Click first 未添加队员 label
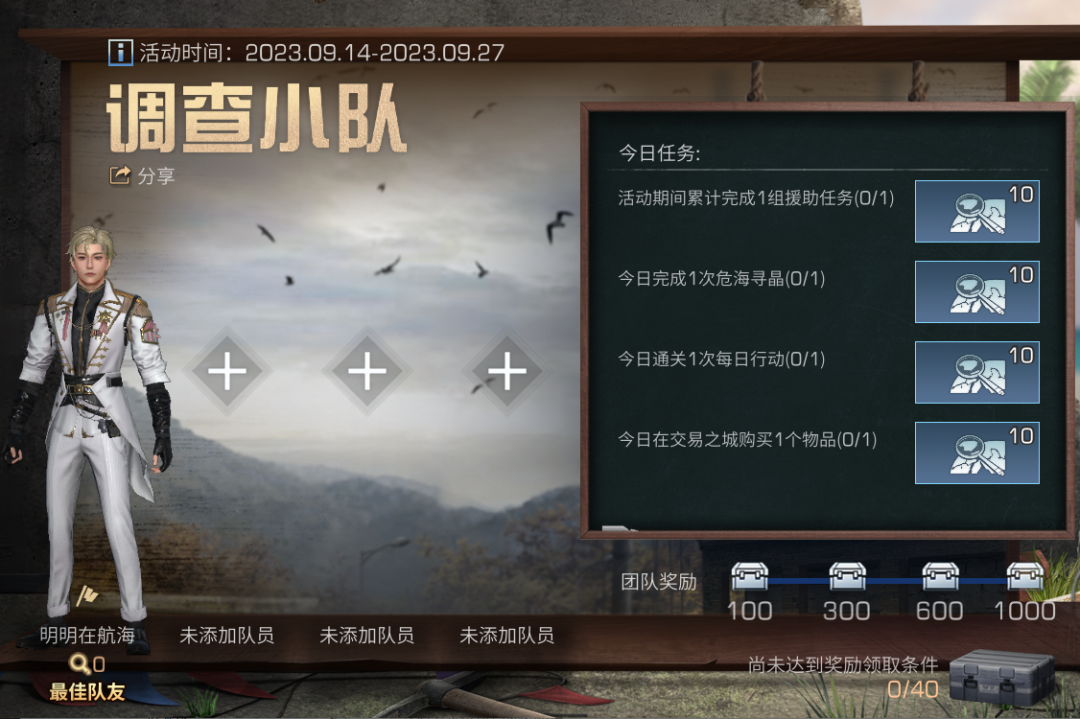This screenshot has width=1080, height=719. [x=227, y=635]
